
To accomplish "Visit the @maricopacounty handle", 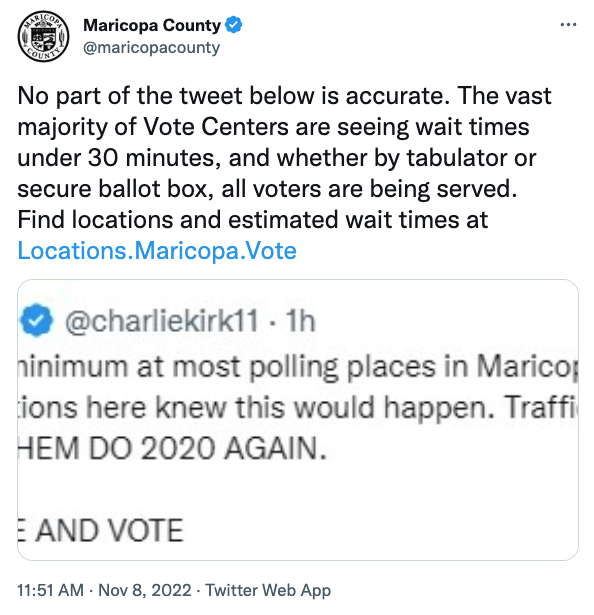I will point(151,48).
